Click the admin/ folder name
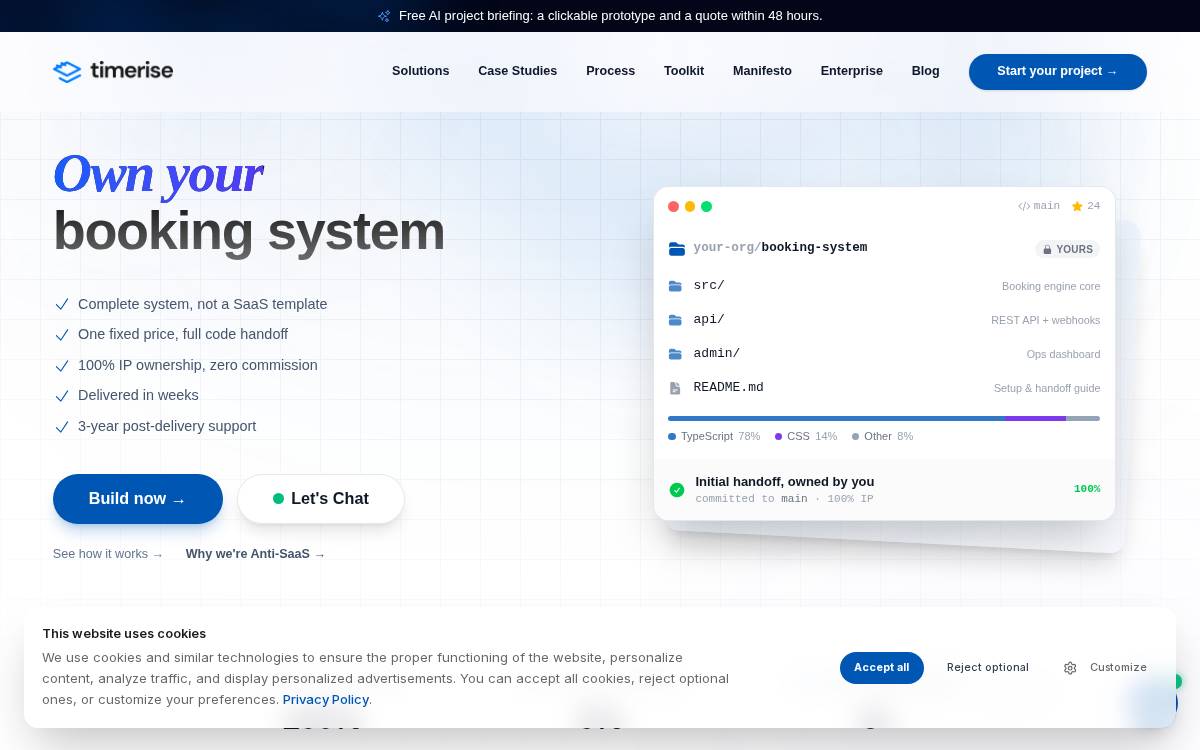The height and width of the screenshot is (750, 1200). coord(717,354)
